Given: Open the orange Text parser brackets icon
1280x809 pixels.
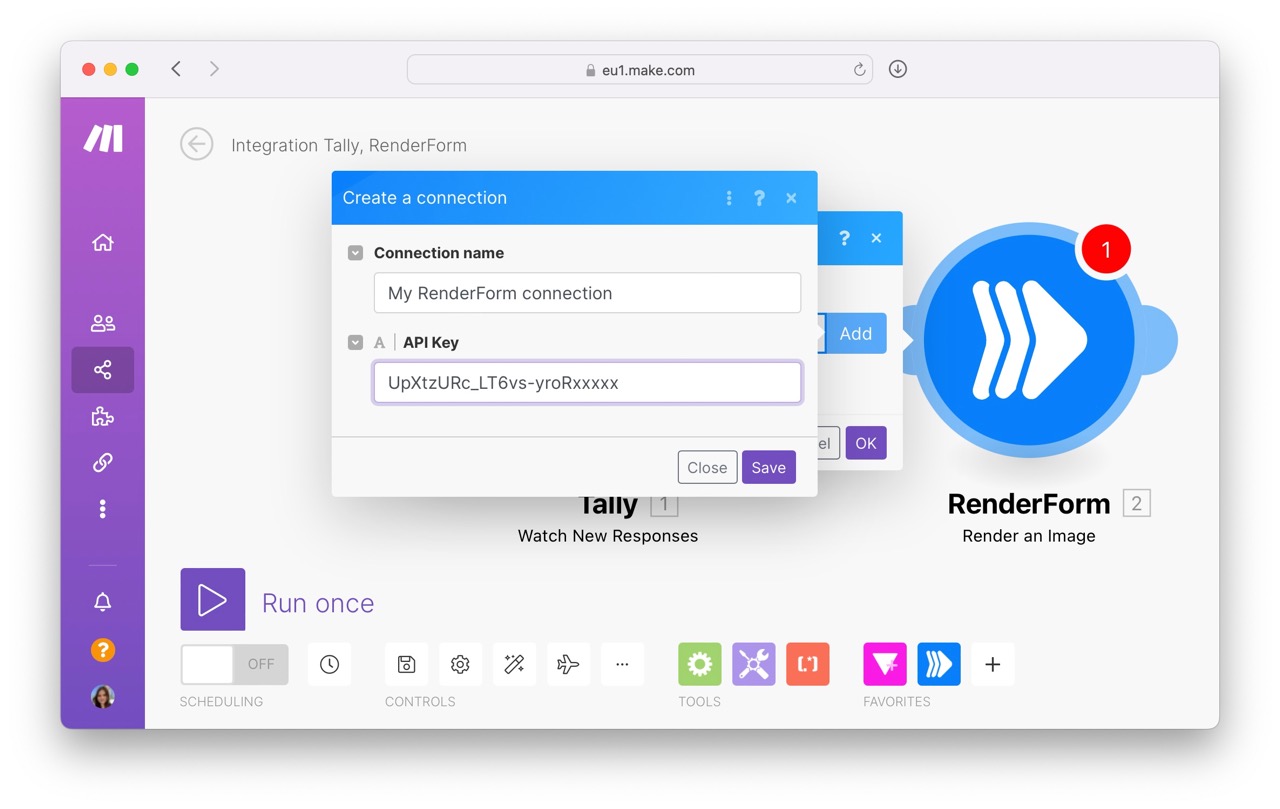Looking at the screenshot, I should pos(808,664).
